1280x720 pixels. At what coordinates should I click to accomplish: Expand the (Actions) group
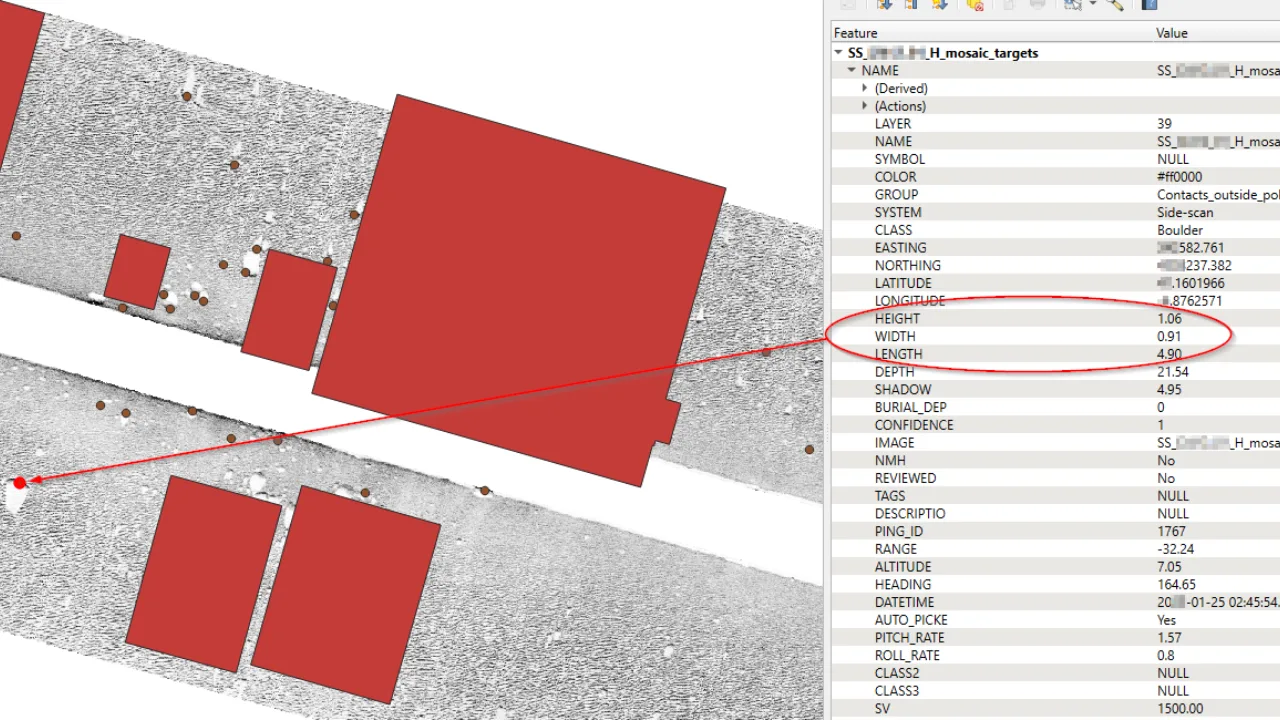865,106
